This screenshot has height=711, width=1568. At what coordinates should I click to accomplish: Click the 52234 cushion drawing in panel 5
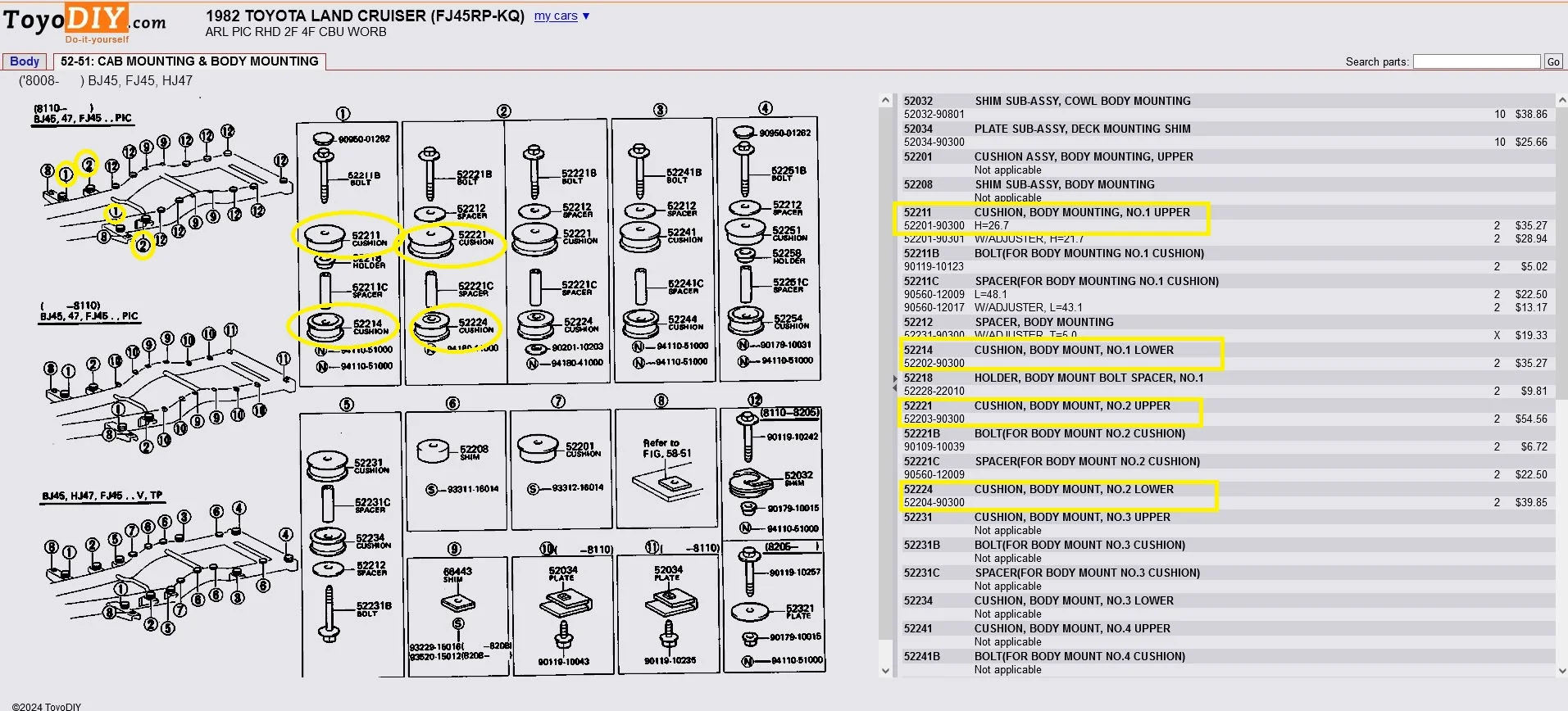[328, 541]
